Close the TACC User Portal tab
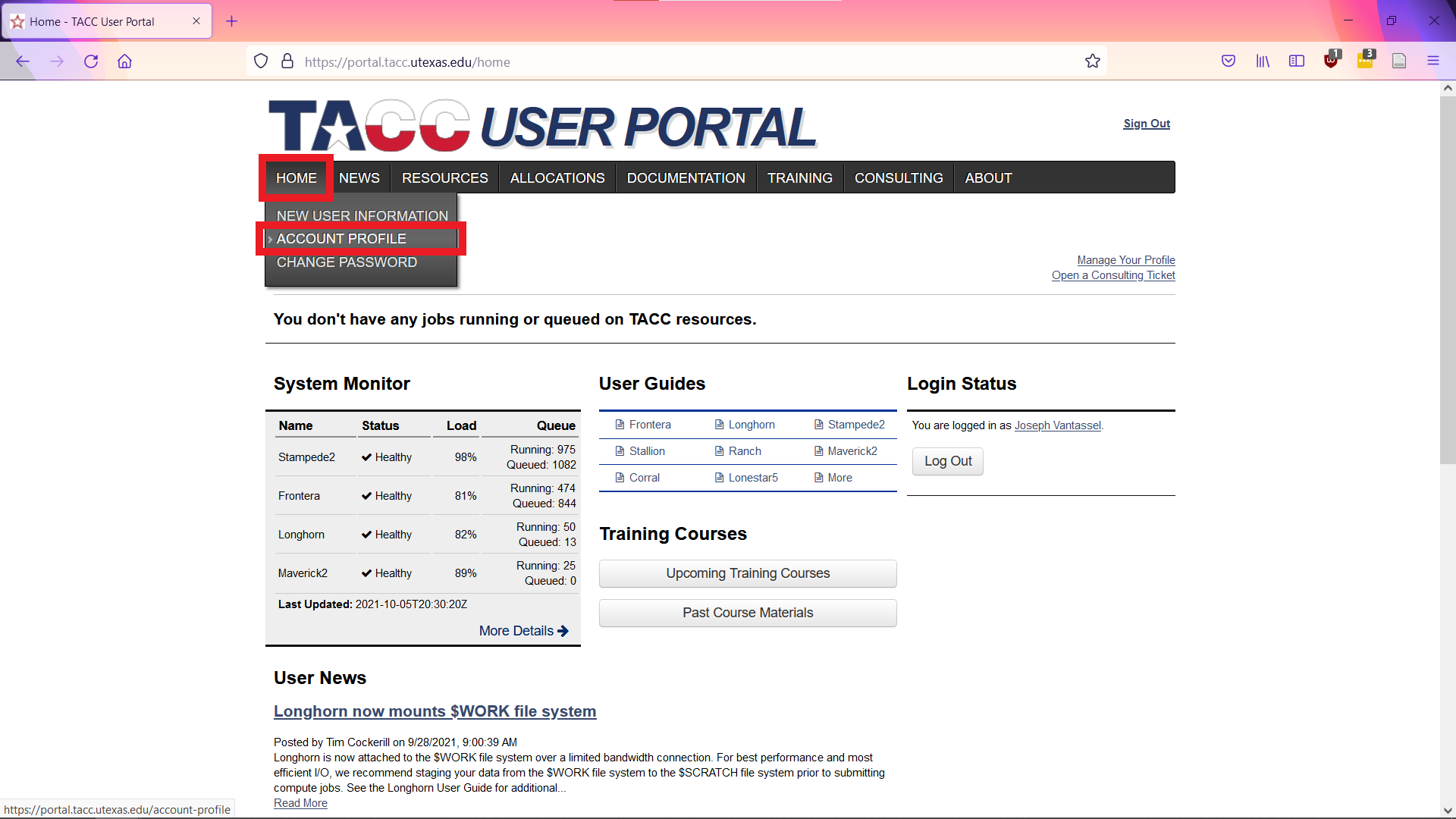Viewport: 1456px width, 819px height. [x=196, y=21]
